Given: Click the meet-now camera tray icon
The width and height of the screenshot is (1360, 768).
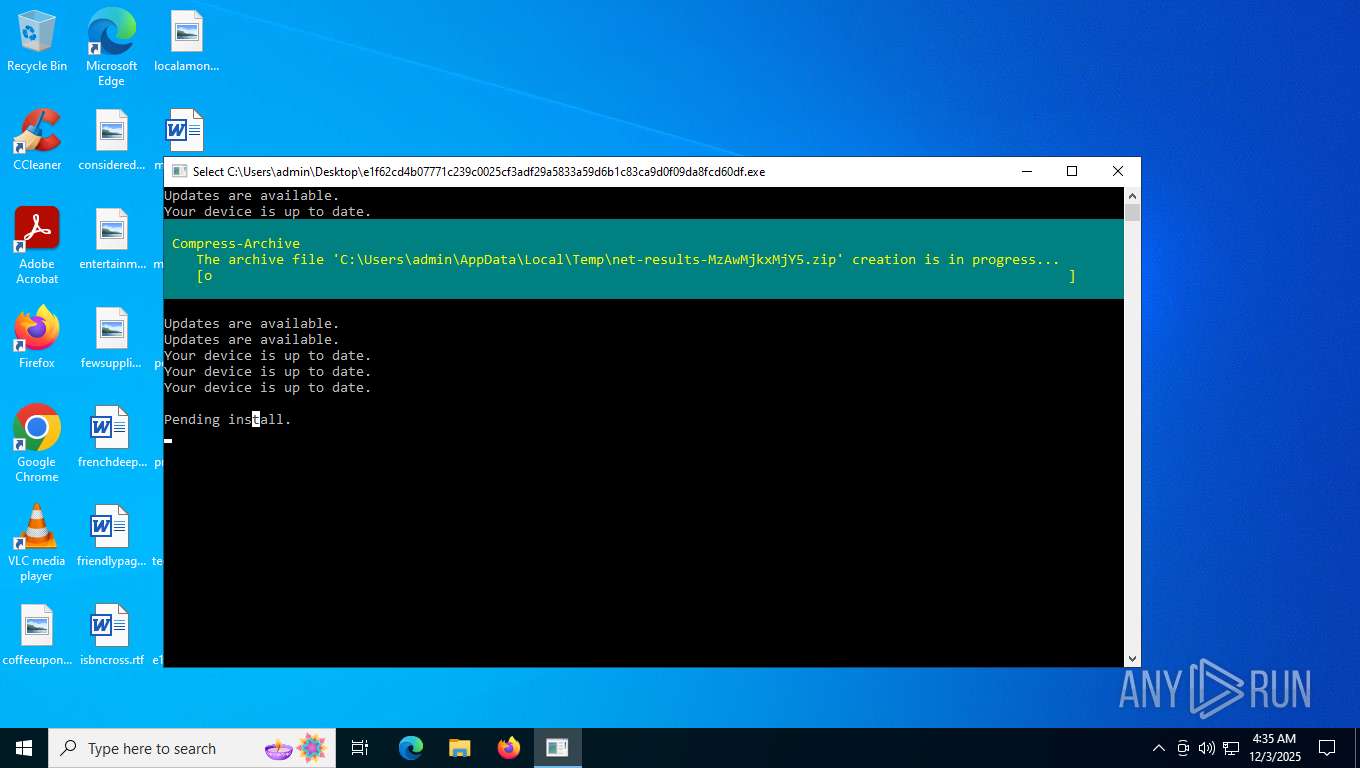Looking at the screenshot, I should (1183, 748).
